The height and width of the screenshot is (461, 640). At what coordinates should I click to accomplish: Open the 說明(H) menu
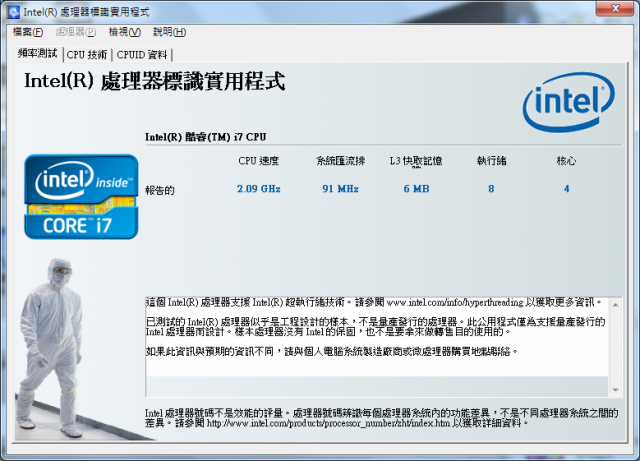click(169, 32)
